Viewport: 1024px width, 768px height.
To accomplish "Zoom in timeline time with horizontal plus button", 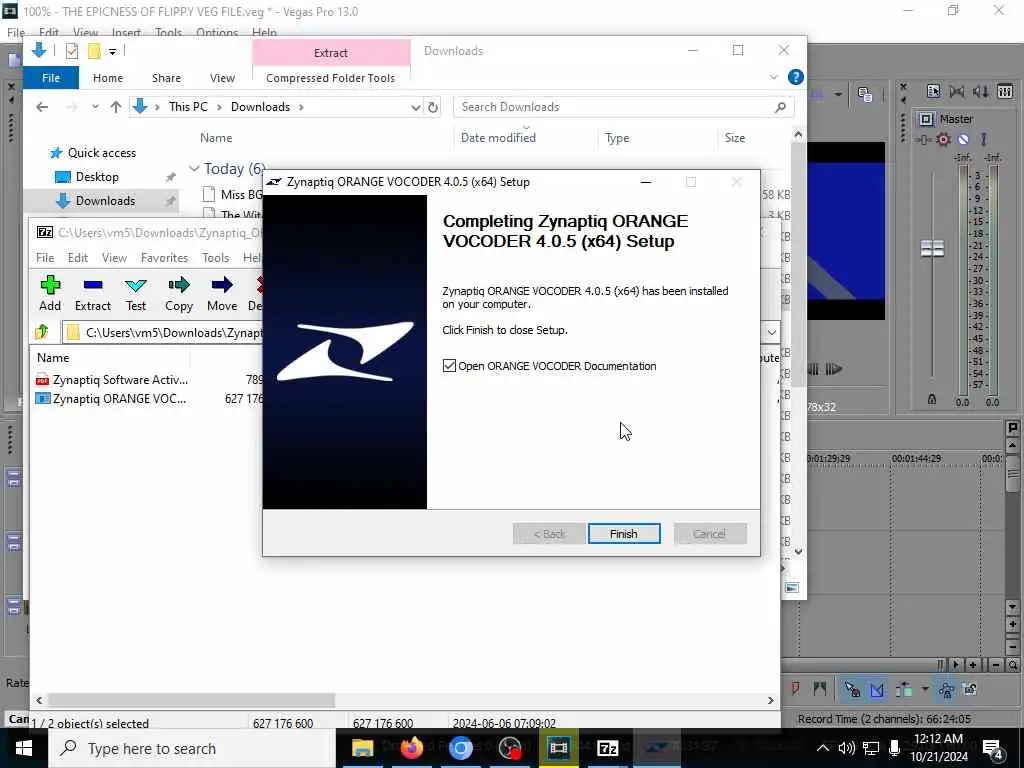I will pyautogui.click(x=972, y=665).
